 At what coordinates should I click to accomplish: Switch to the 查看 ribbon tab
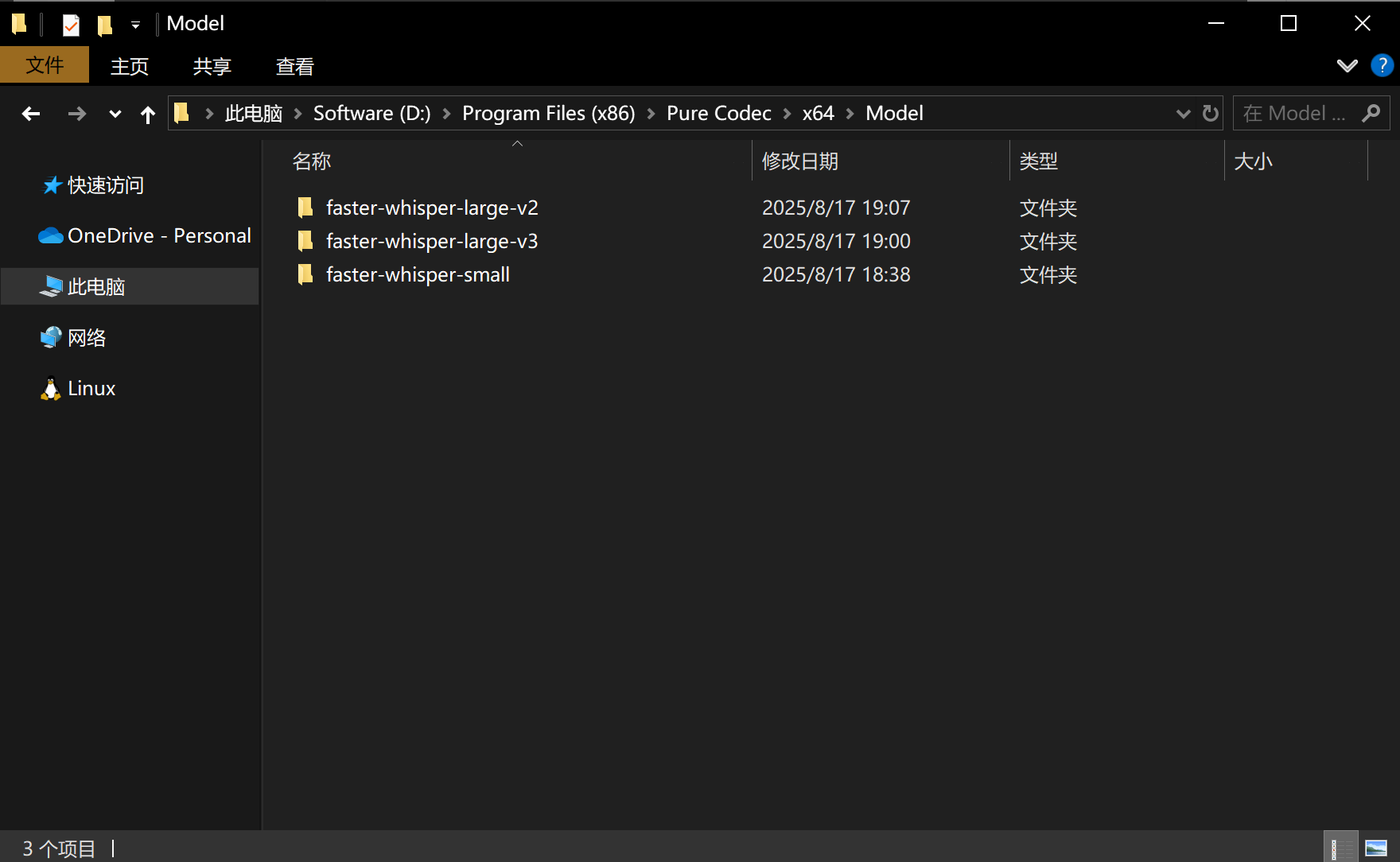pyautogui.click(x=295, y=66)
